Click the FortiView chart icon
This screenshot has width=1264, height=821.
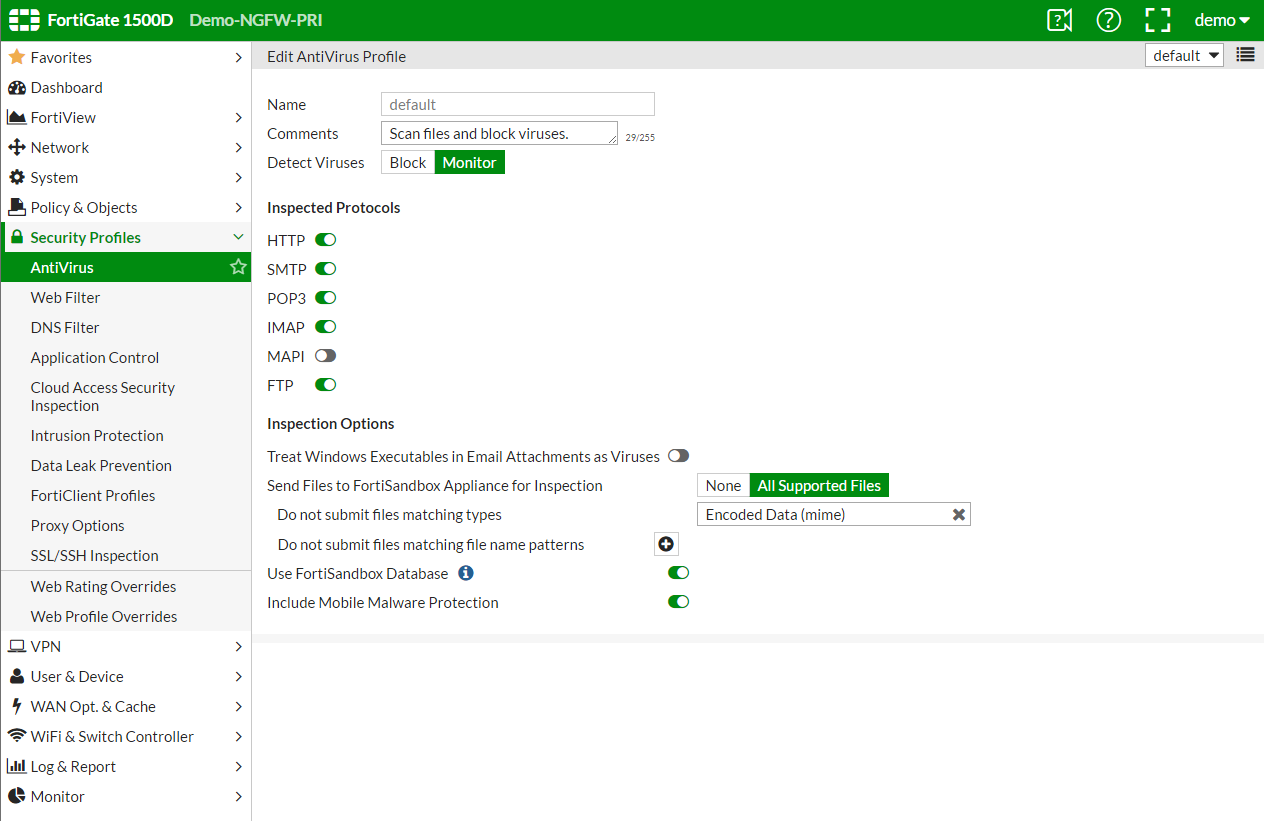coord(16,117)
